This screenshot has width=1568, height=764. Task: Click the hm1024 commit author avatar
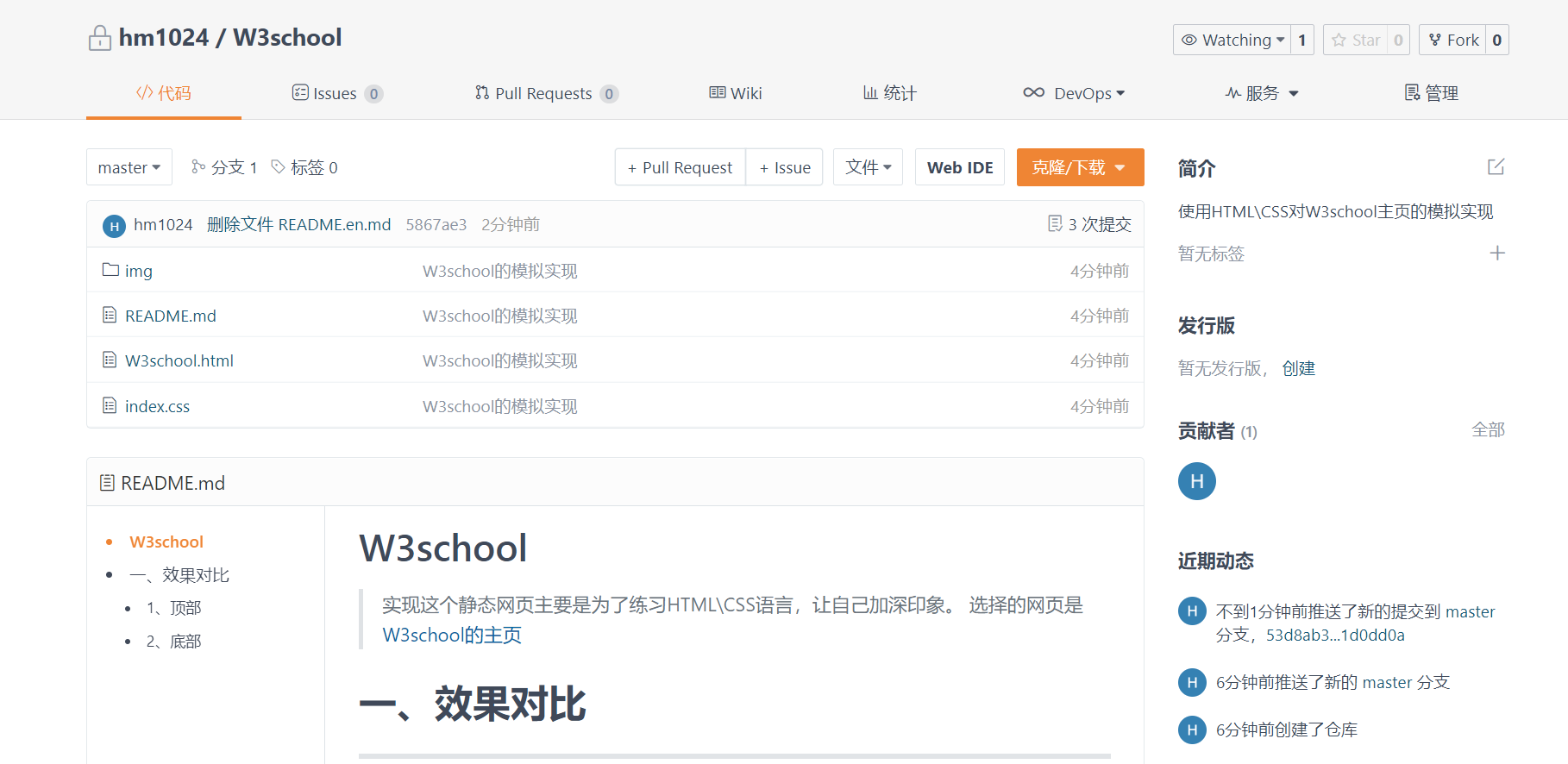114,226
